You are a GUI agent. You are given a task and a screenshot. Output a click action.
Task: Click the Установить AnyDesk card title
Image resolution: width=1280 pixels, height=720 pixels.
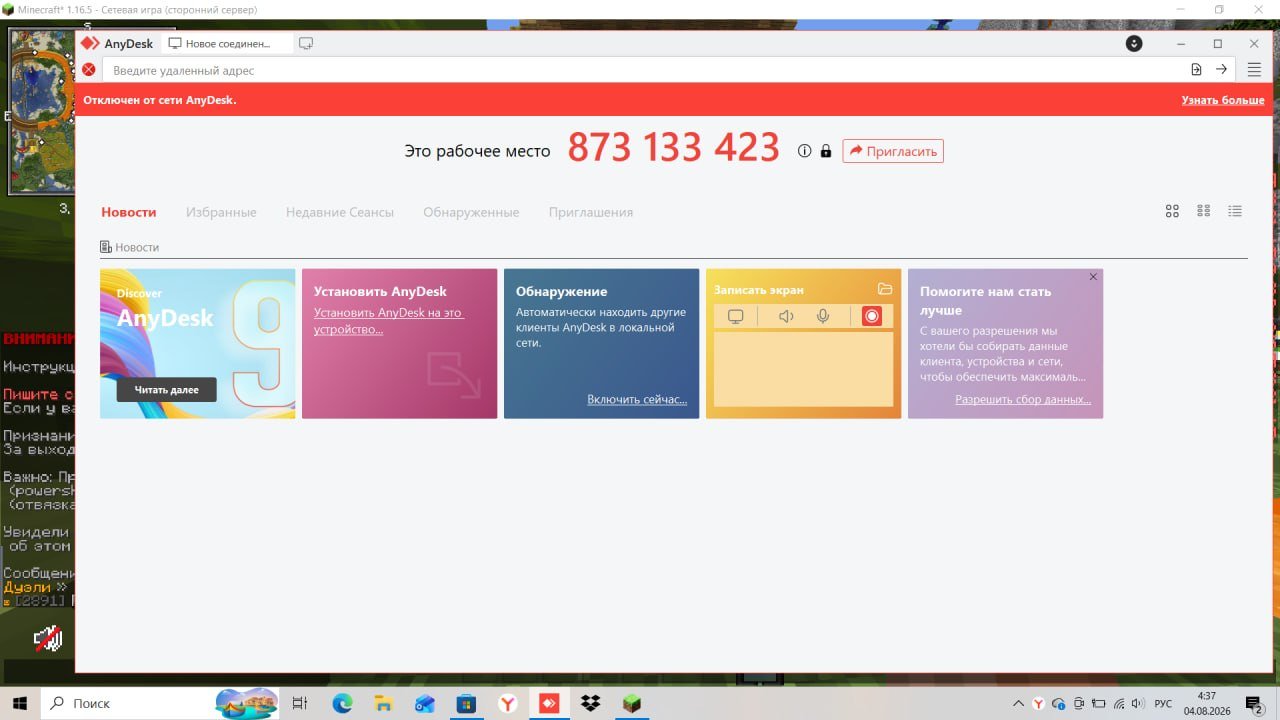click(380, 291)
